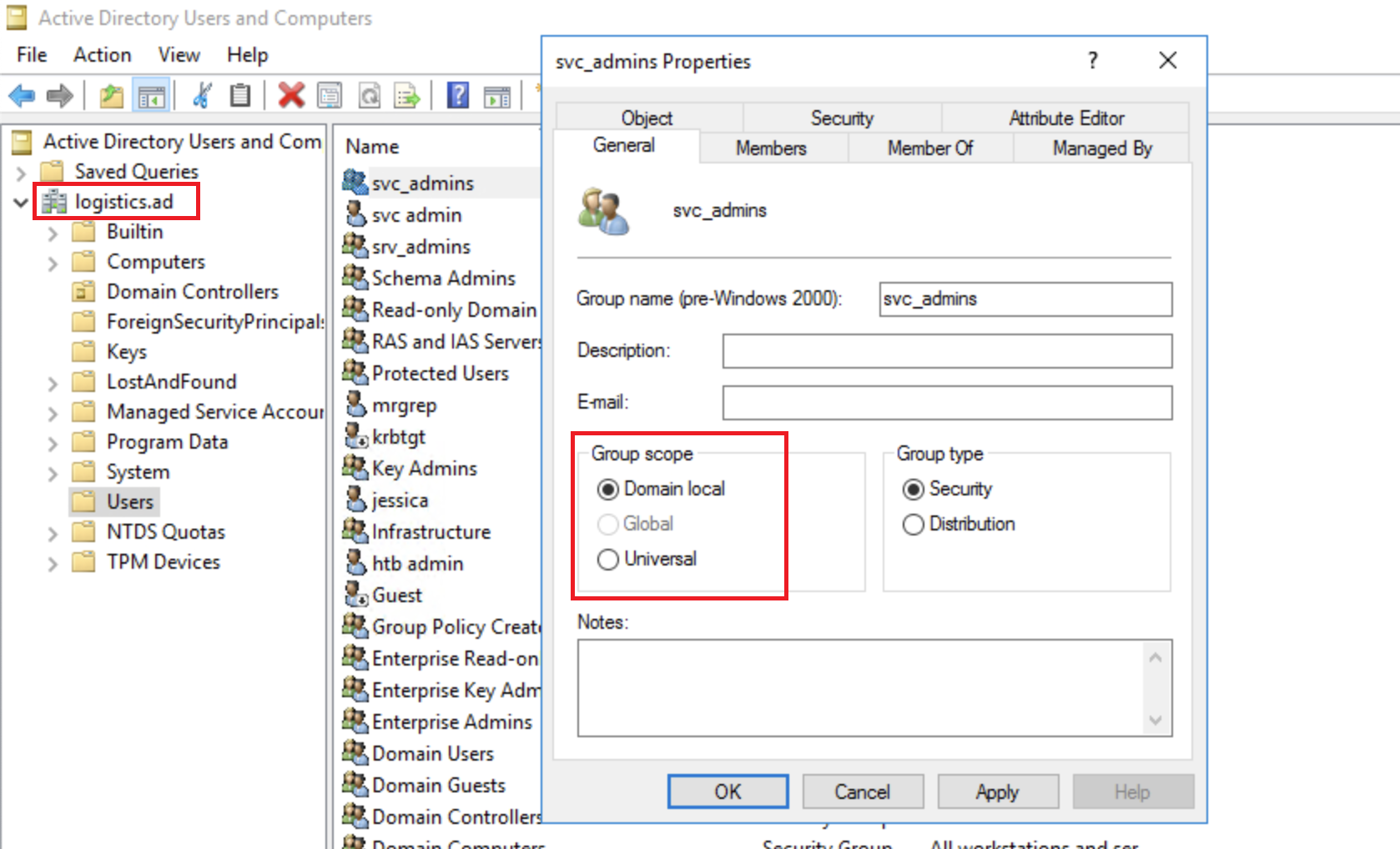Select the Distribution group type
Viewport: 1400px width, 849px height.
tap(914, 525)
